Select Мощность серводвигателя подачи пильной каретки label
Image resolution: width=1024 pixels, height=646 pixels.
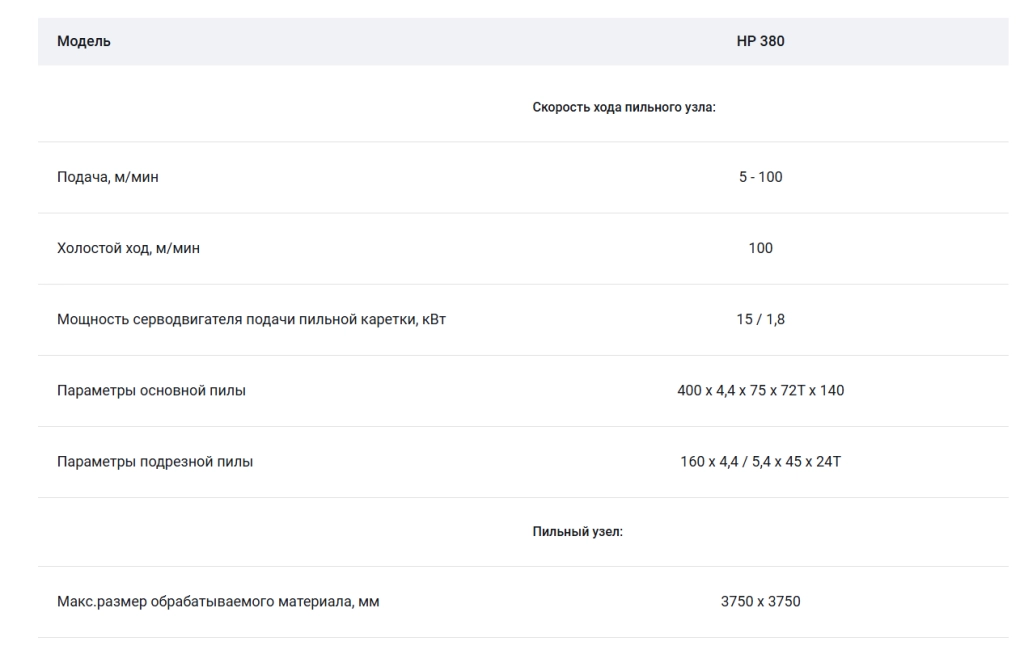pyautogui.click(x=251, y=319)
